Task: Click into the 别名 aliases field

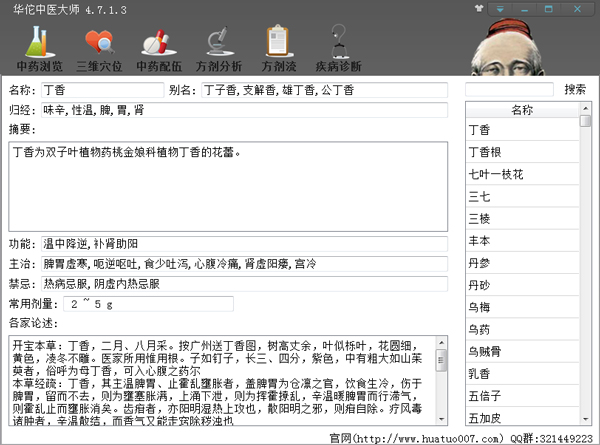Action: tap(324, 90)
